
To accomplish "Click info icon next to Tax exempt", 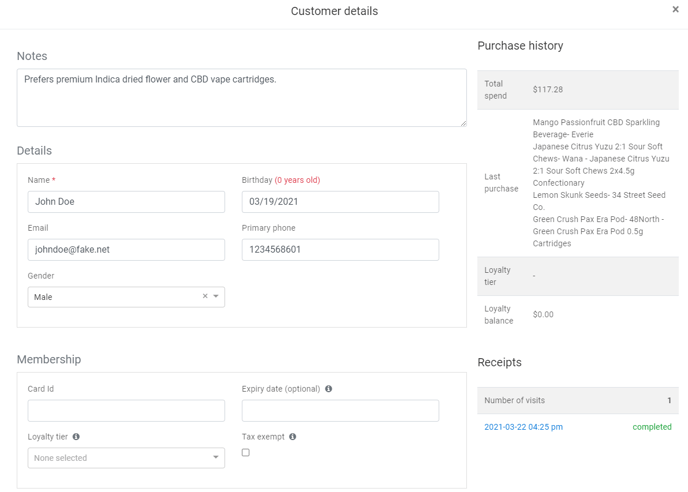I will [x=292, y=437].
